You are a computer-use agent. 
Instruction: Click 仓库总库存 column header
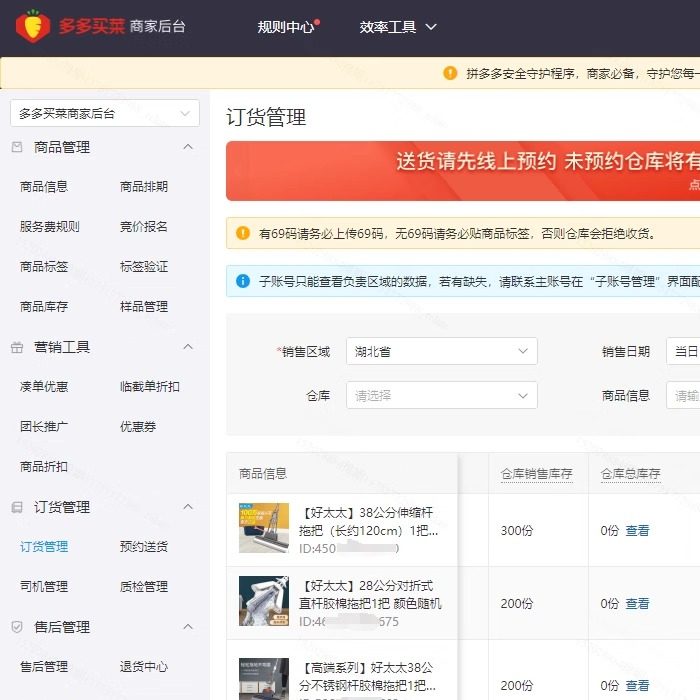(x=631, y=474)
